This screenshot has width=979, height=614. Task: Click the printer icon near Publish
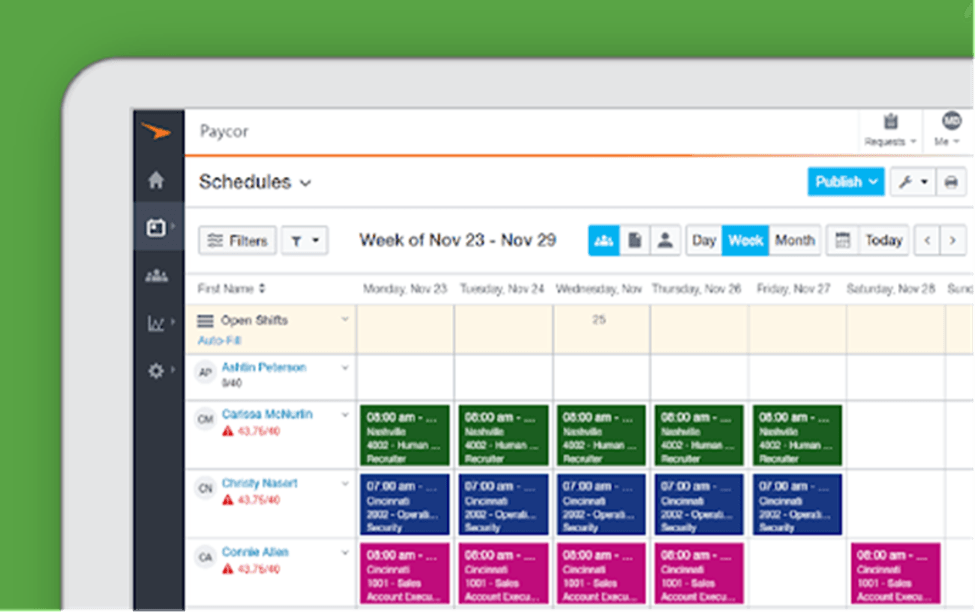pos(950,182)
